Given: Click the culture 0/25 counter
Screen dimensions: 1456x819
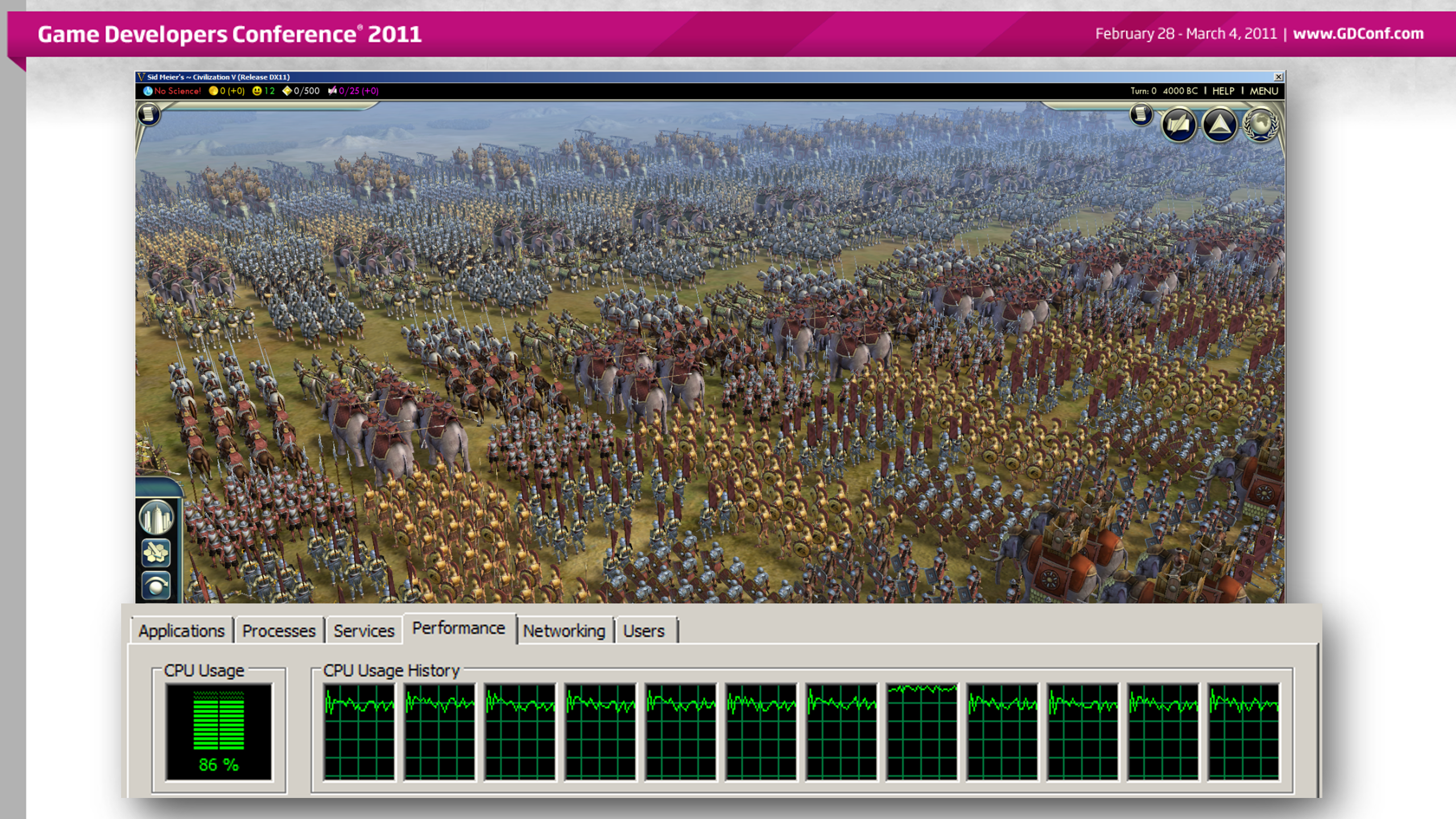Looking at the screenshot, I should pos(353,91).
